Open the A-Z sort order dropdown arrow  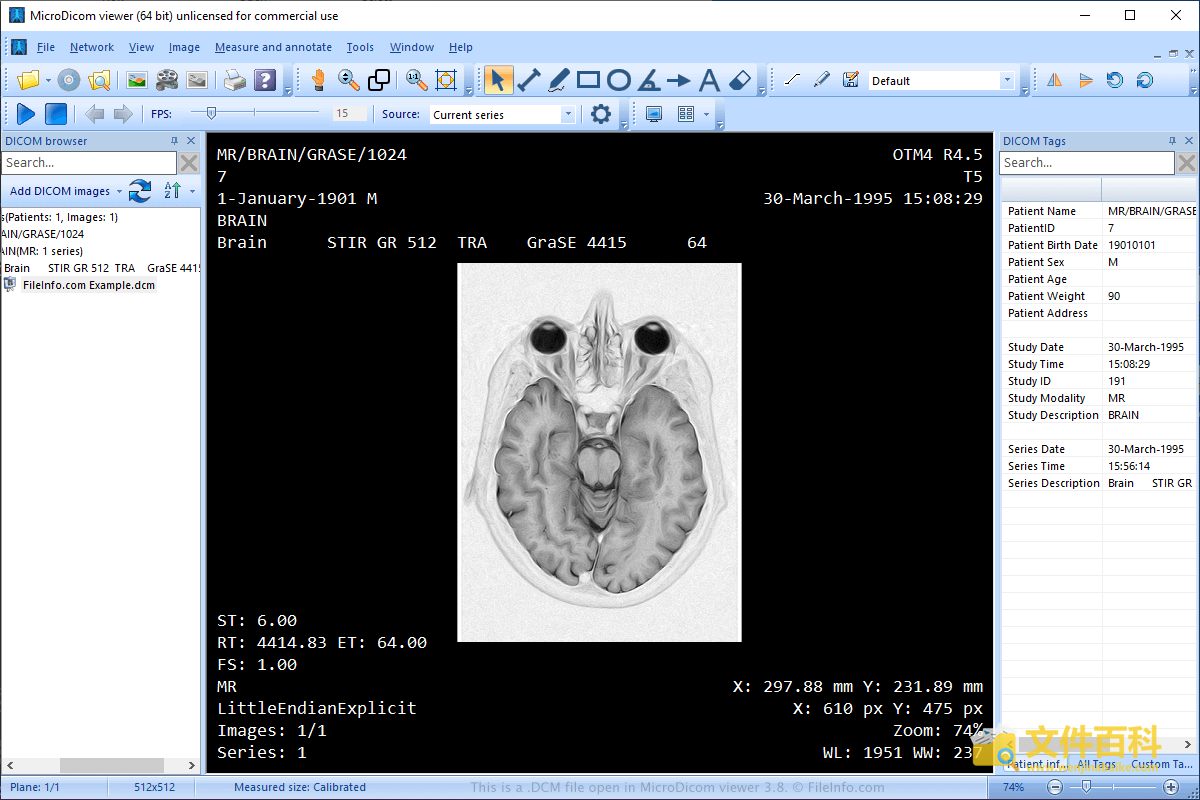pyautogui.click(x=193, y=191)
